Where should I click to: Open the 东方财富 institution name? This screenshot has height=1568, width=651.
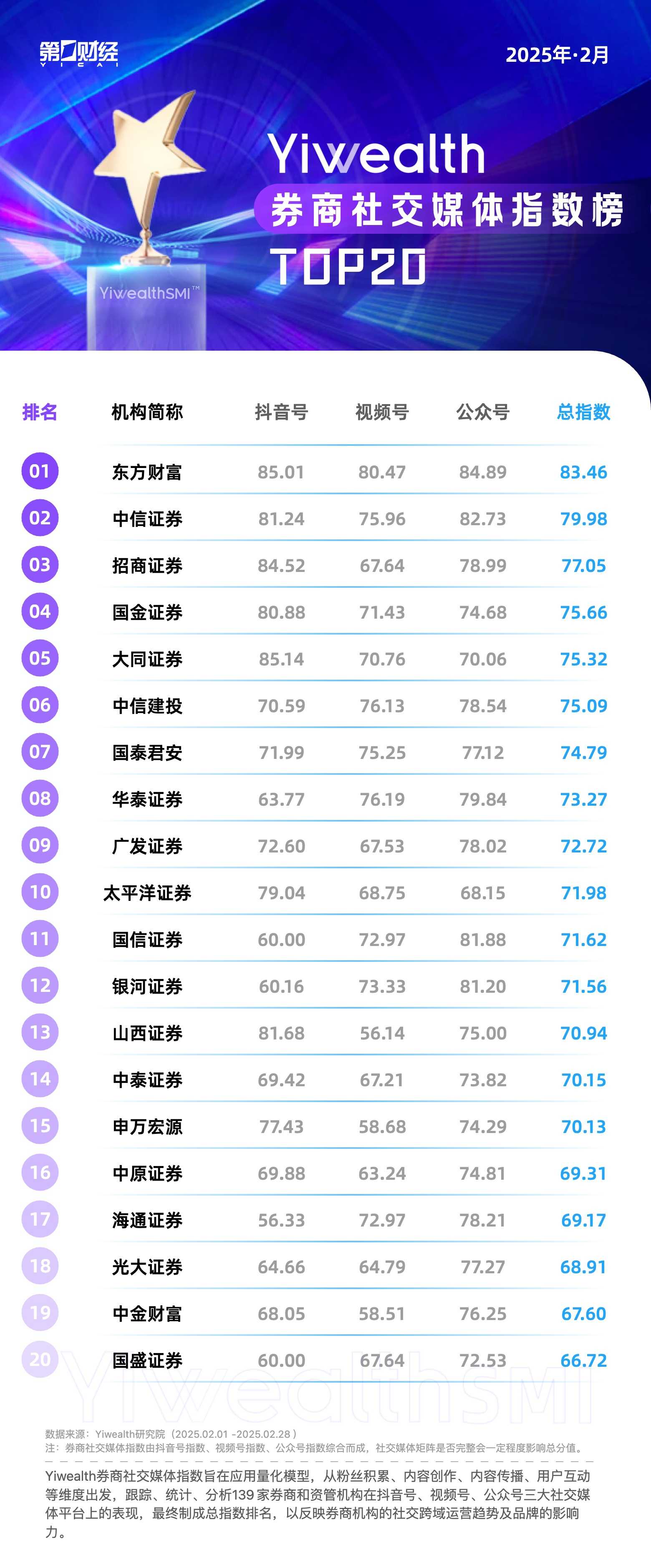pos(147,472)
